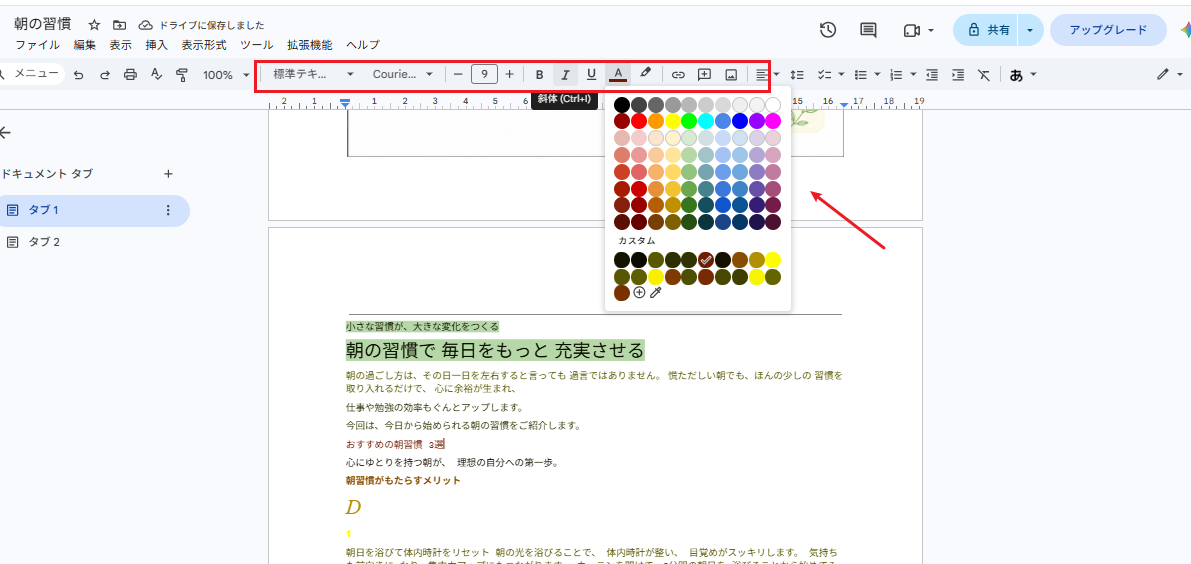Pick the black color swatch in top row
This screenshot has height=564, width=1191.
(622, 104)
